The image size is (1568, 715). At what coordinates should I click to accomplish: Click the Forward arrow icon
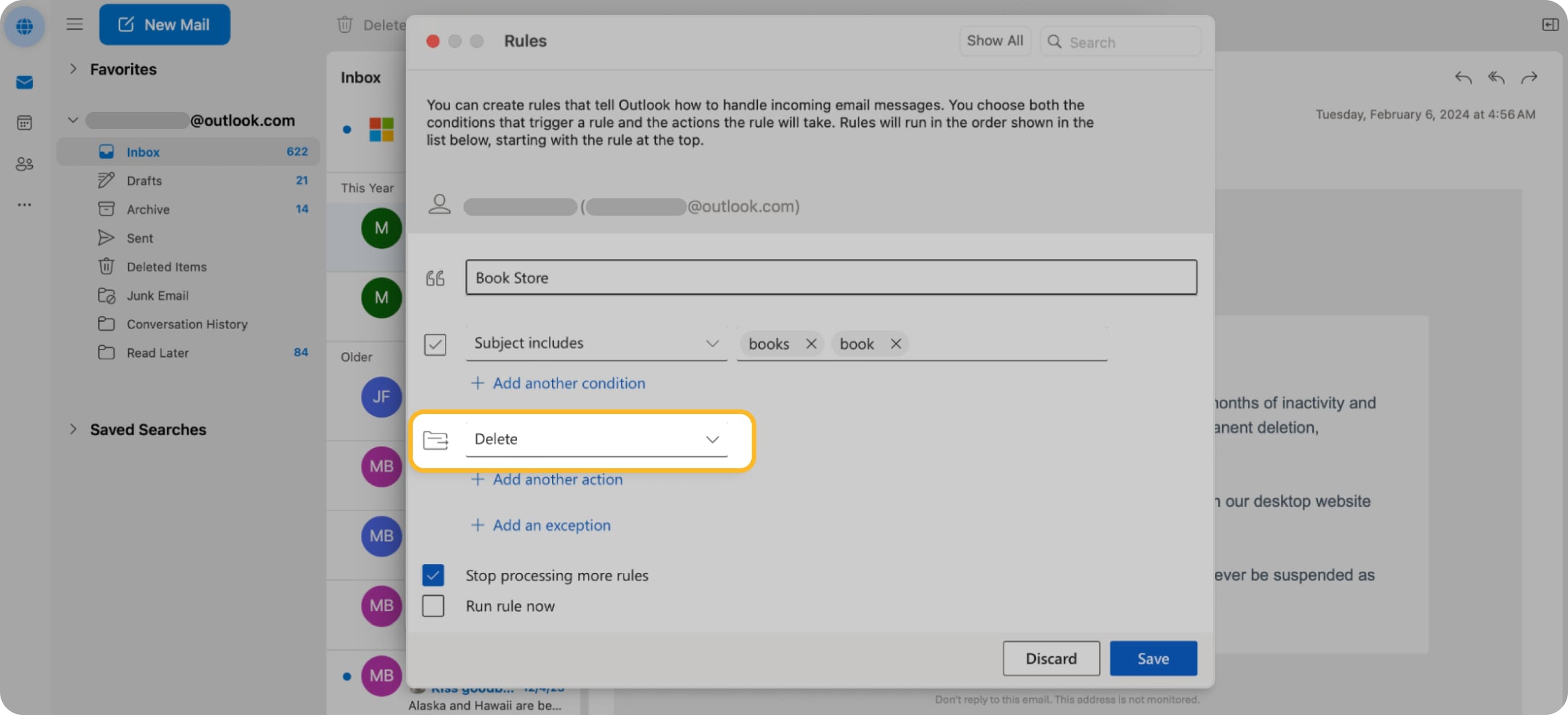pos(1529,77)
